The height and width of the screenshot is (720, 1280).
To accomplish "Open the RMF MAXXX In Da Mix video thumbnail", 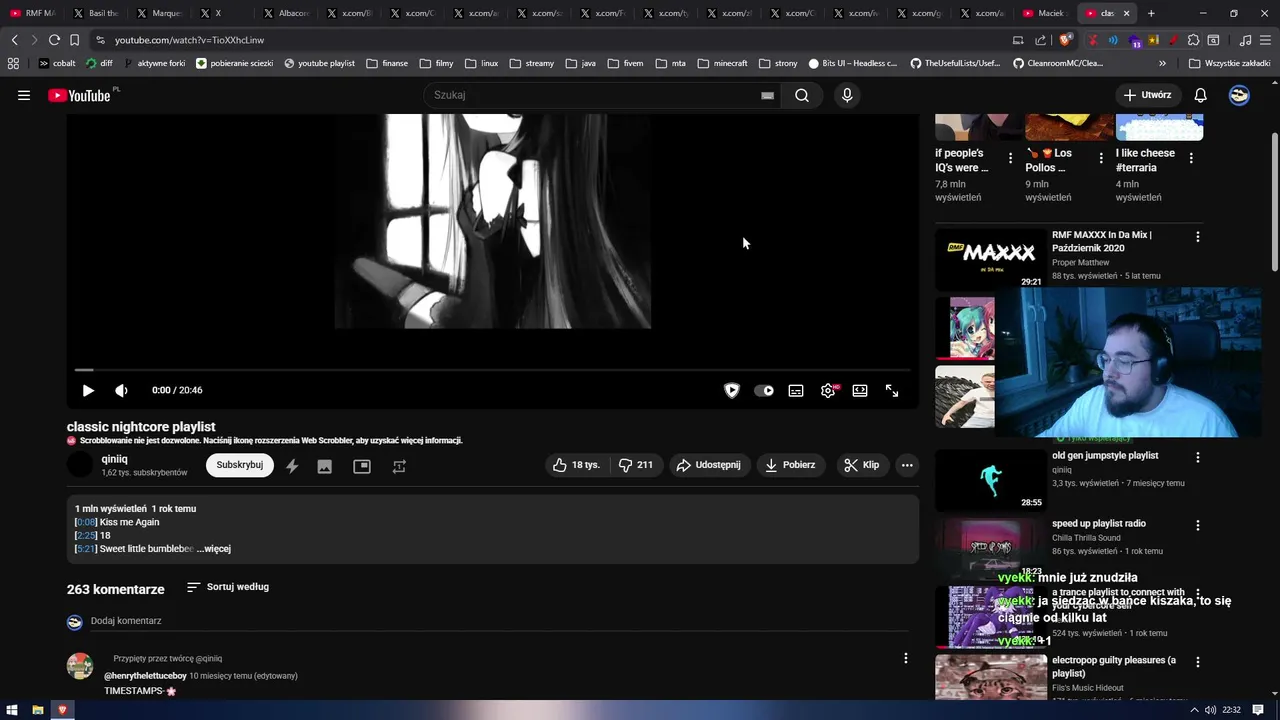I will click(x=990, y=259).
